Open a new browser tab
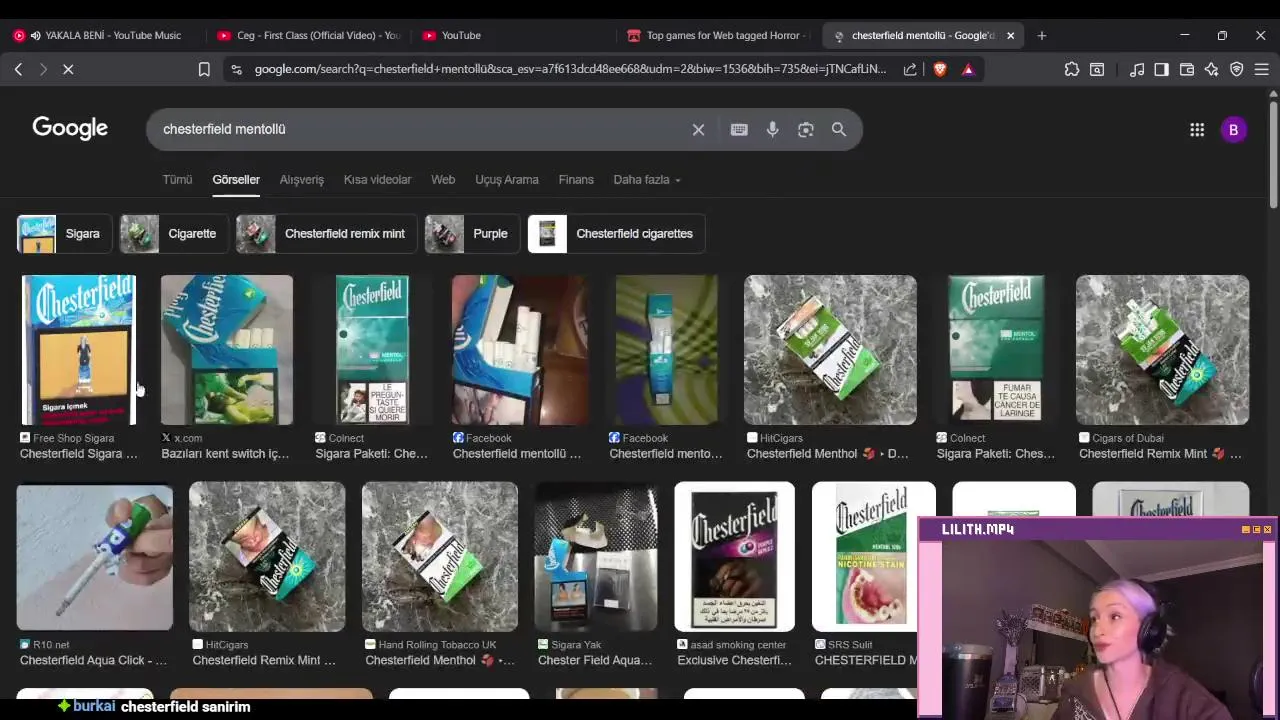This screenshot has height=720, width=1280. click(x=1042, y=35)
